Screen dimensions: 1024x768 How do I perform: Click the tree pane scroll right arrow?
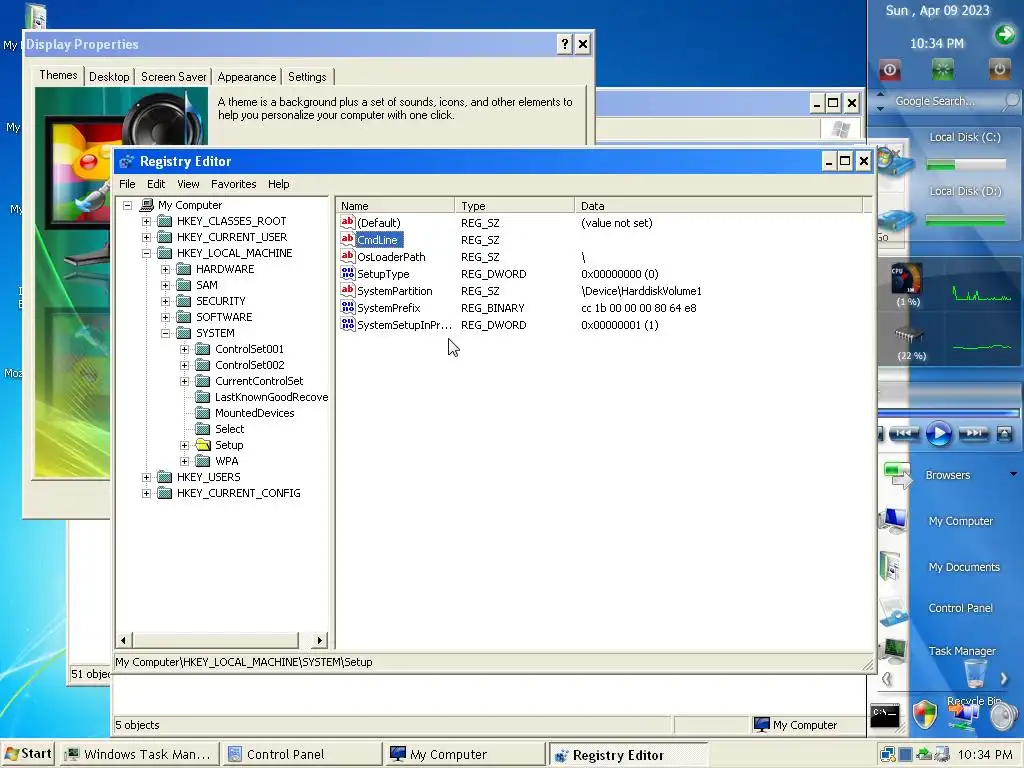tap(319, 640)
